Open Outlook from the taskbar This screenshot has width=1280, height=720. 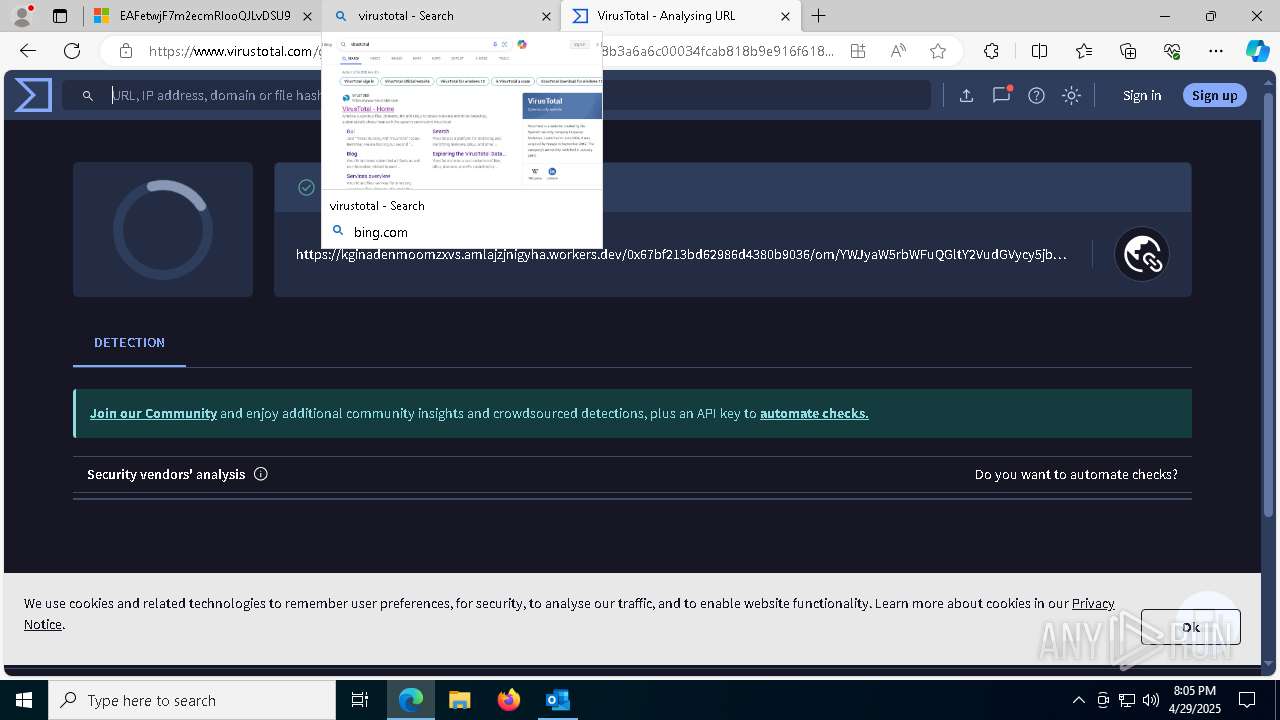[x=558, y=700]
